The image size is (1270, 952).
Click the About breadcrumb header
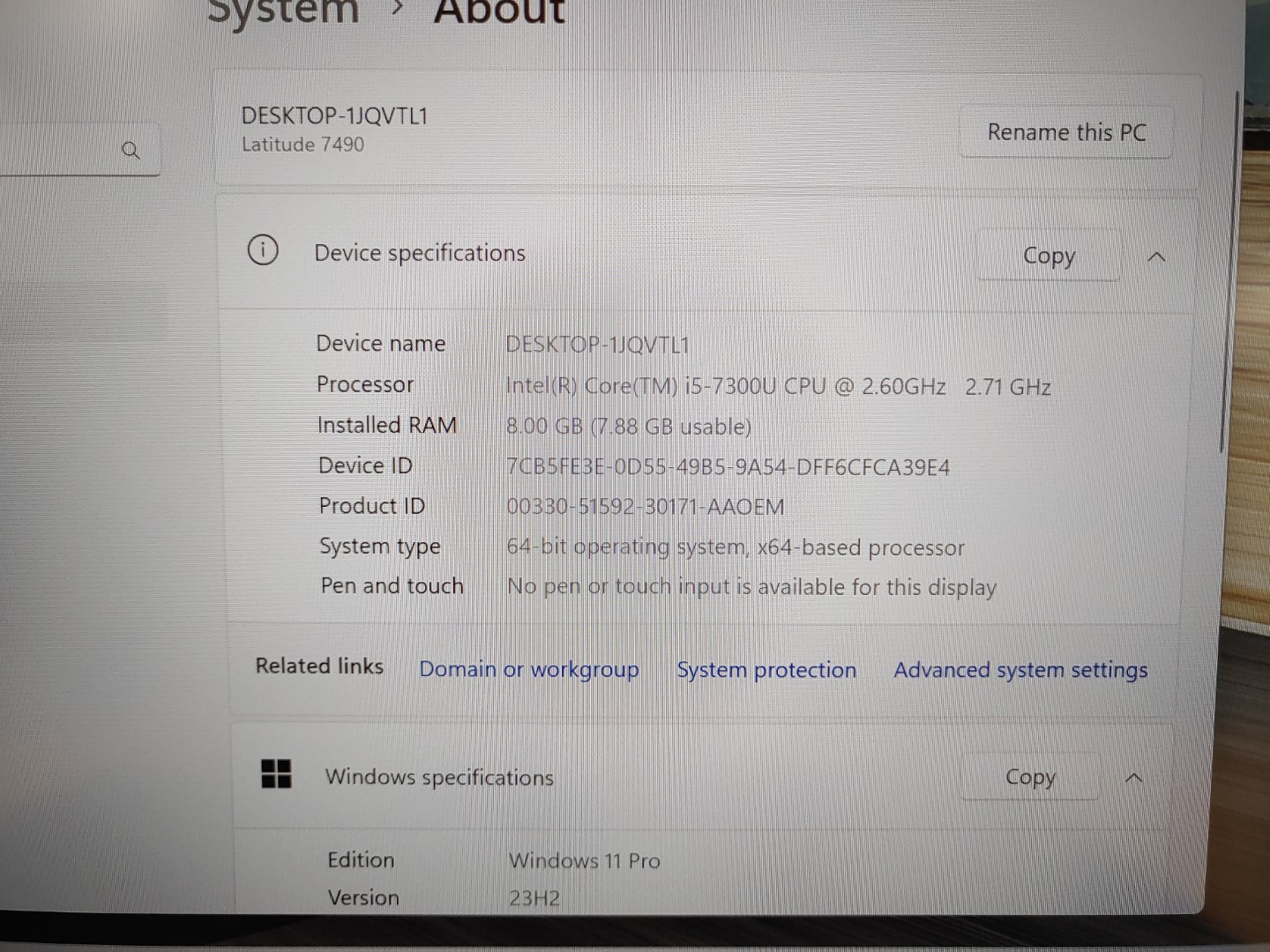(x=498, y=11)
